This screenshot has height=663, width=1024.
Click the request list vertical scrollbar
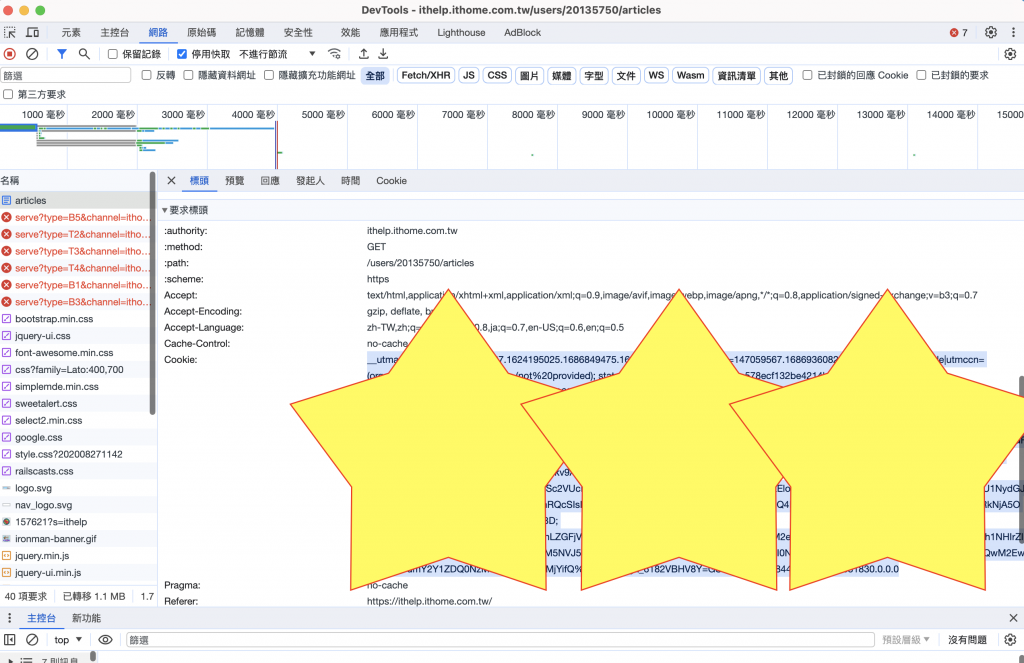point(153,294)
